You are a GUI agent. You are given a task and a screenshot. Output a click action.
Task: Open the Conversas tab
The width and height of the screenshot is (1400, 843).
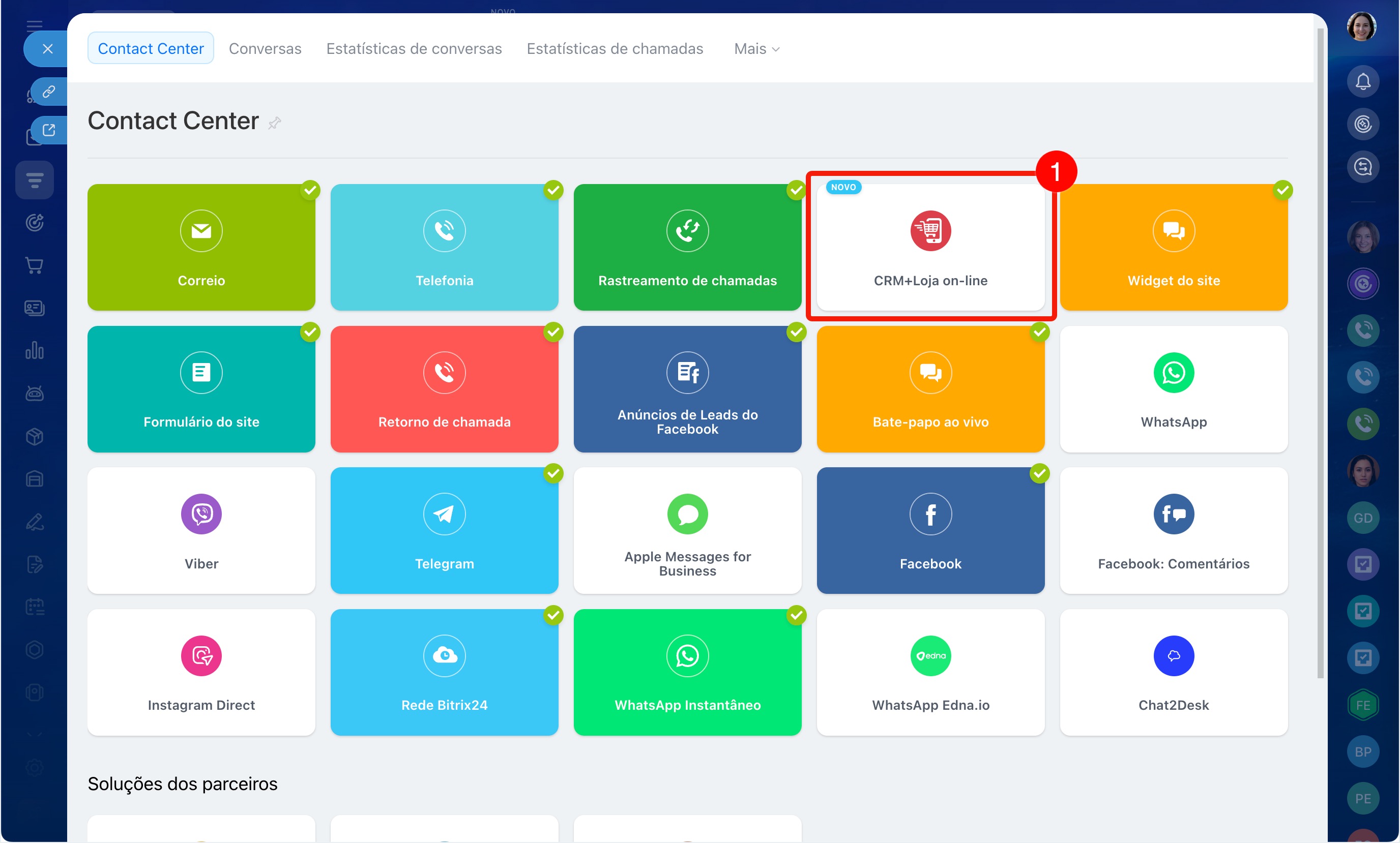pyautogui.click(x=265, y=49)
